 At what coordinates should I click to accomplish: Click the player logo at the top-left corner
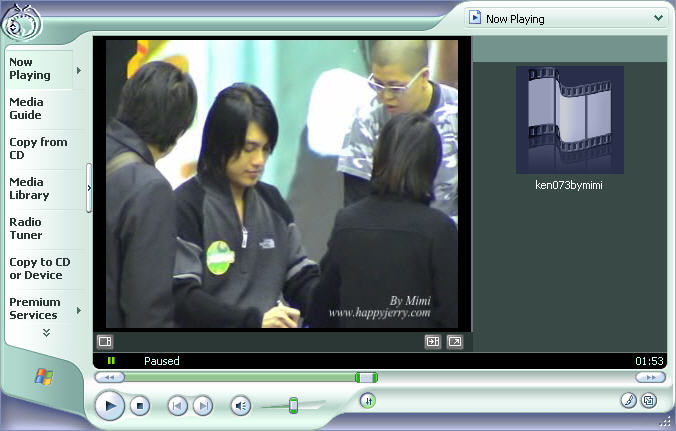pyautogui.click(x=22, y=22)
